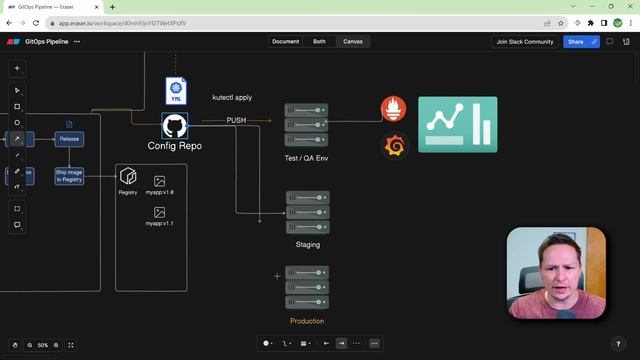Screen dimensions: 640x360
Task: Open more options in bottom line toolbar
Action: pos(374,344)
